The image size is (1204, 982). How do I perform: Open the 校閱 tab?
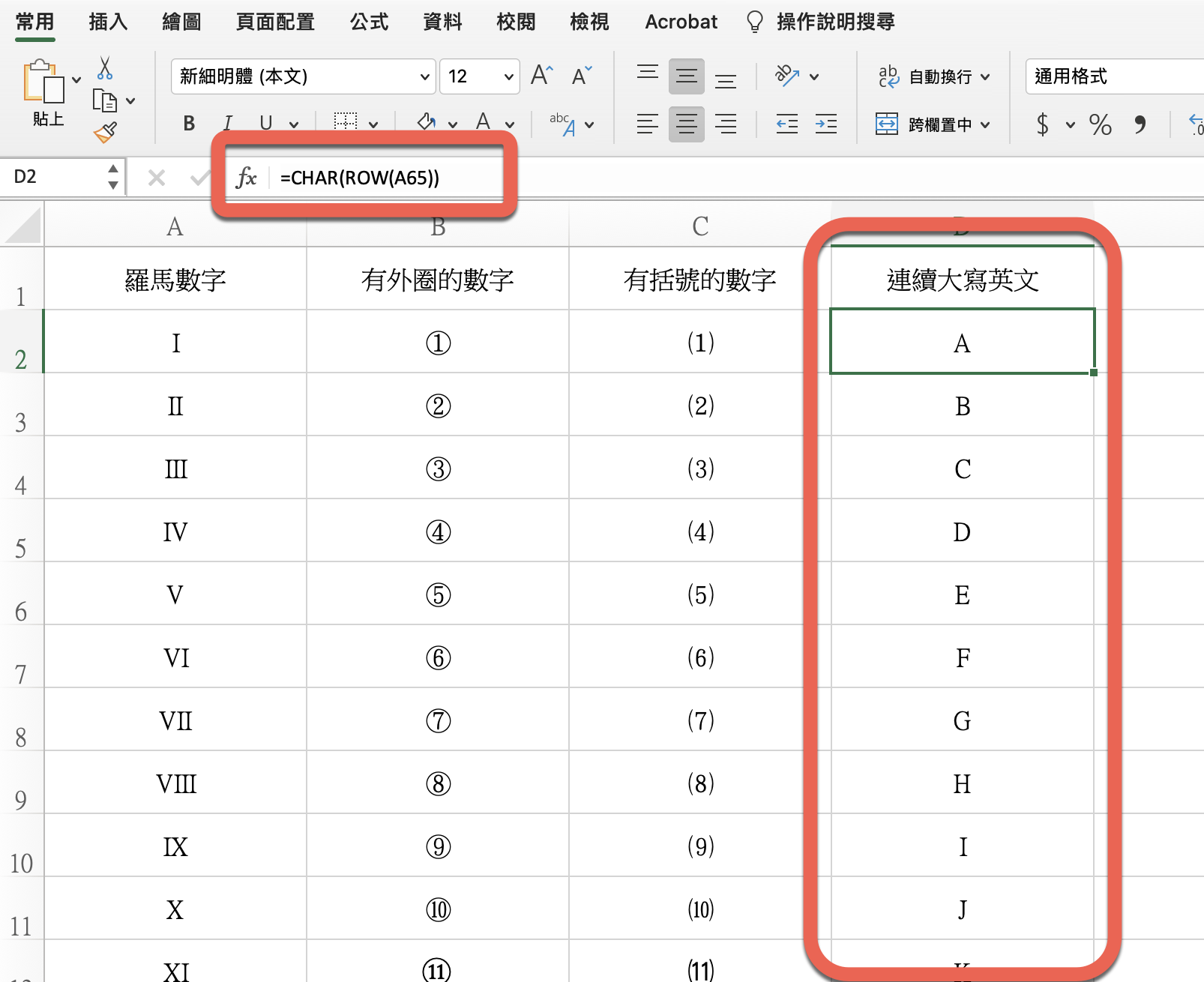[516, 22]
